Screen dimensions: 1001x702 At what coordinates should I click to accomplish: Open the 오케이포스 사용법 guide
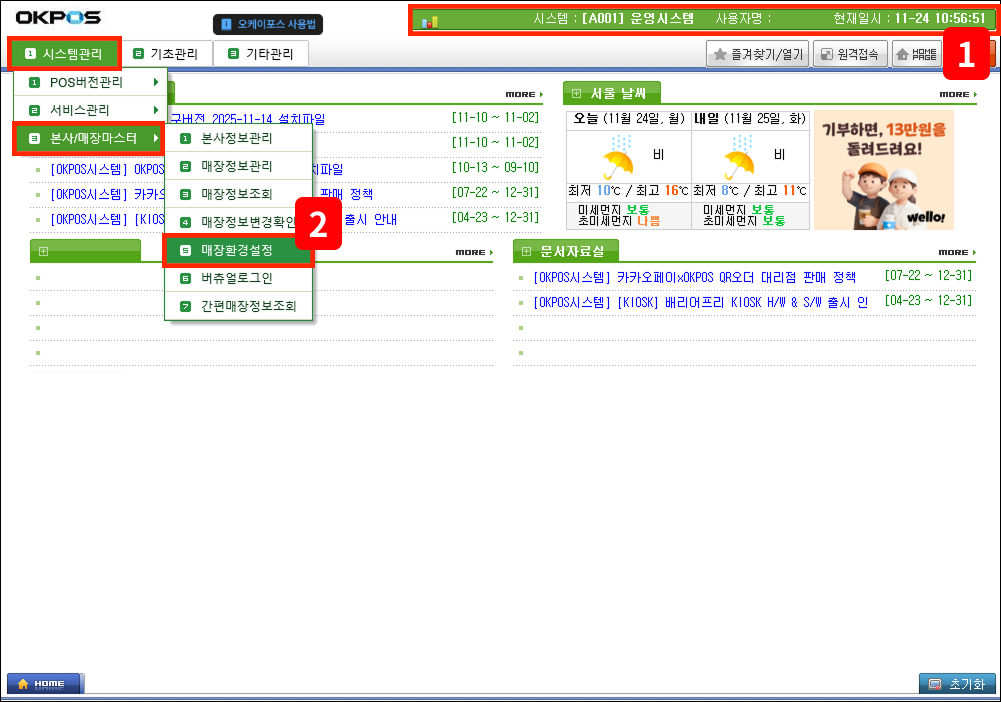point(267,24)
